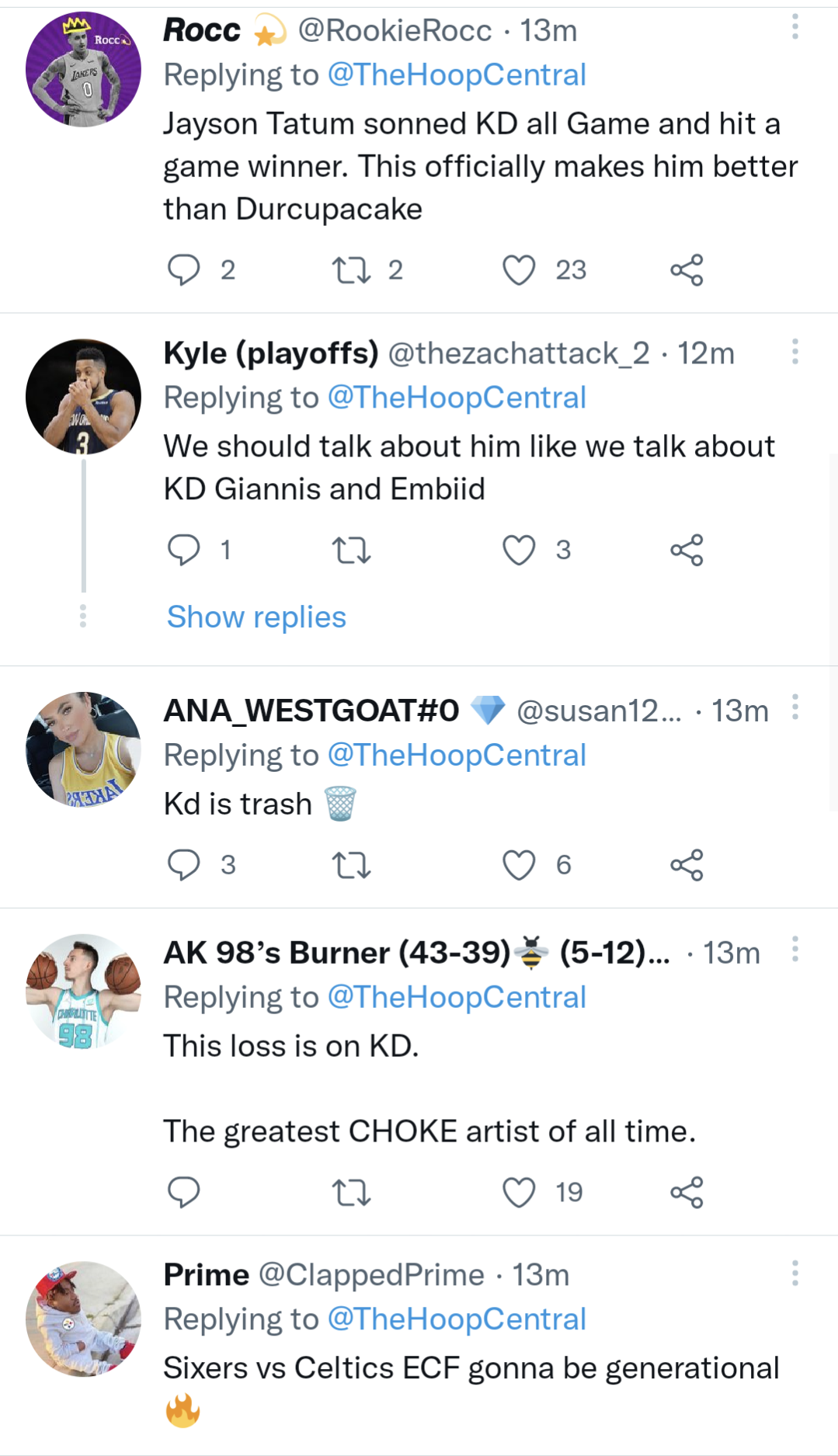838x1456 pixels.
Task: Open @TheHoopCentral link in Rocc's reply
Action: (x=457, y=75)
